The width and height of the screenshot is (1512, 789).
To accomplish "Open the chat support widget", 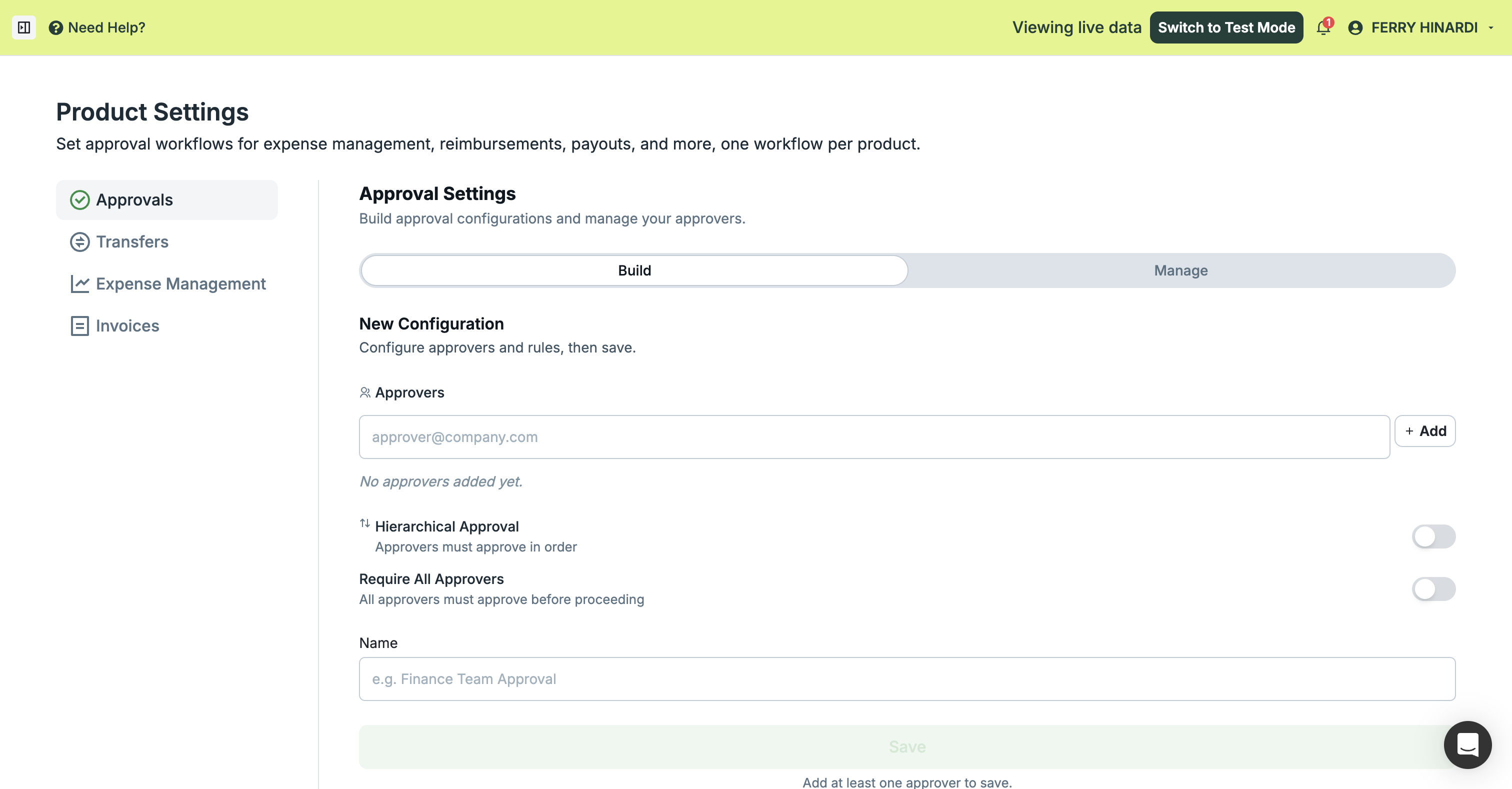I will pos(1467,744).
